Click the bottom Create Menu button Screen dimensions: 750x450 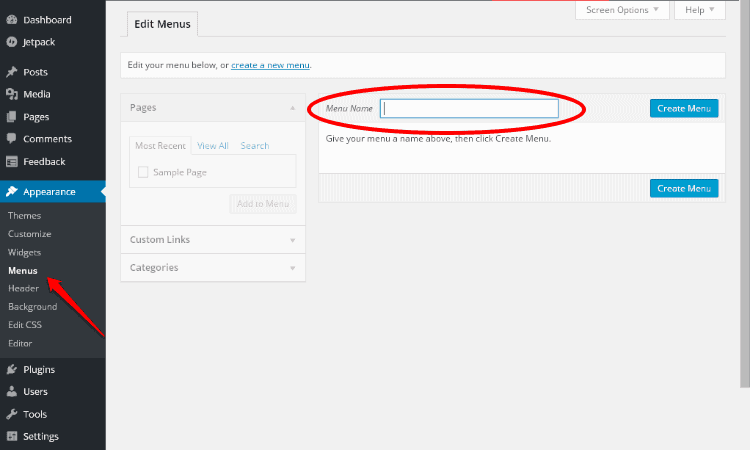pos(684,188)
